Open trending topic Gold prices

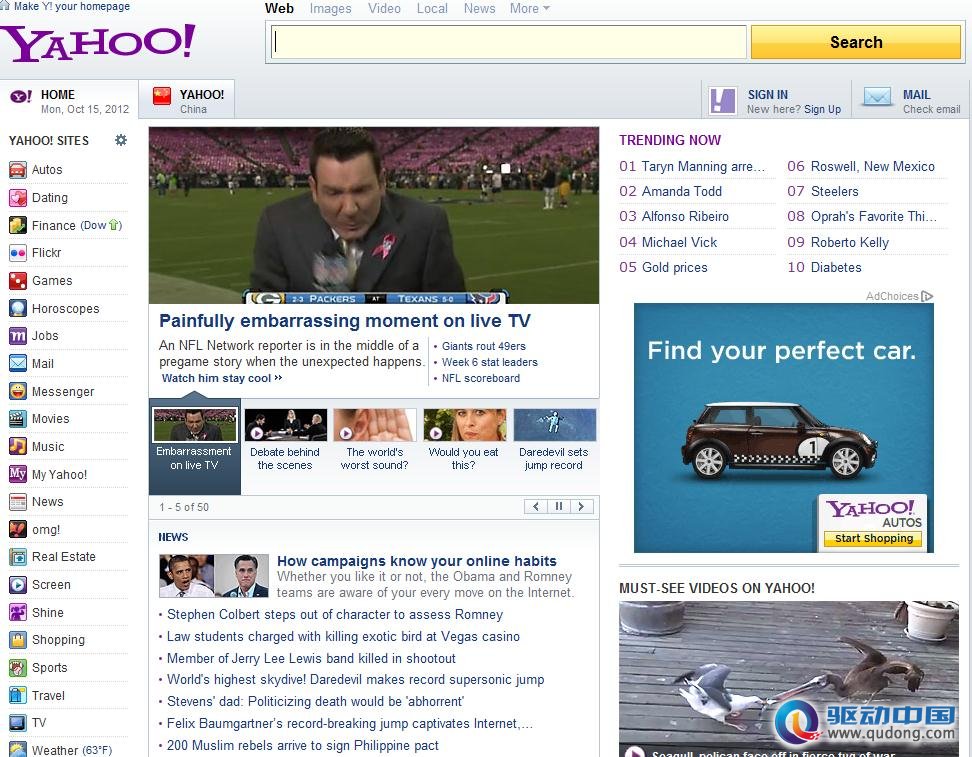click(674, 268)
